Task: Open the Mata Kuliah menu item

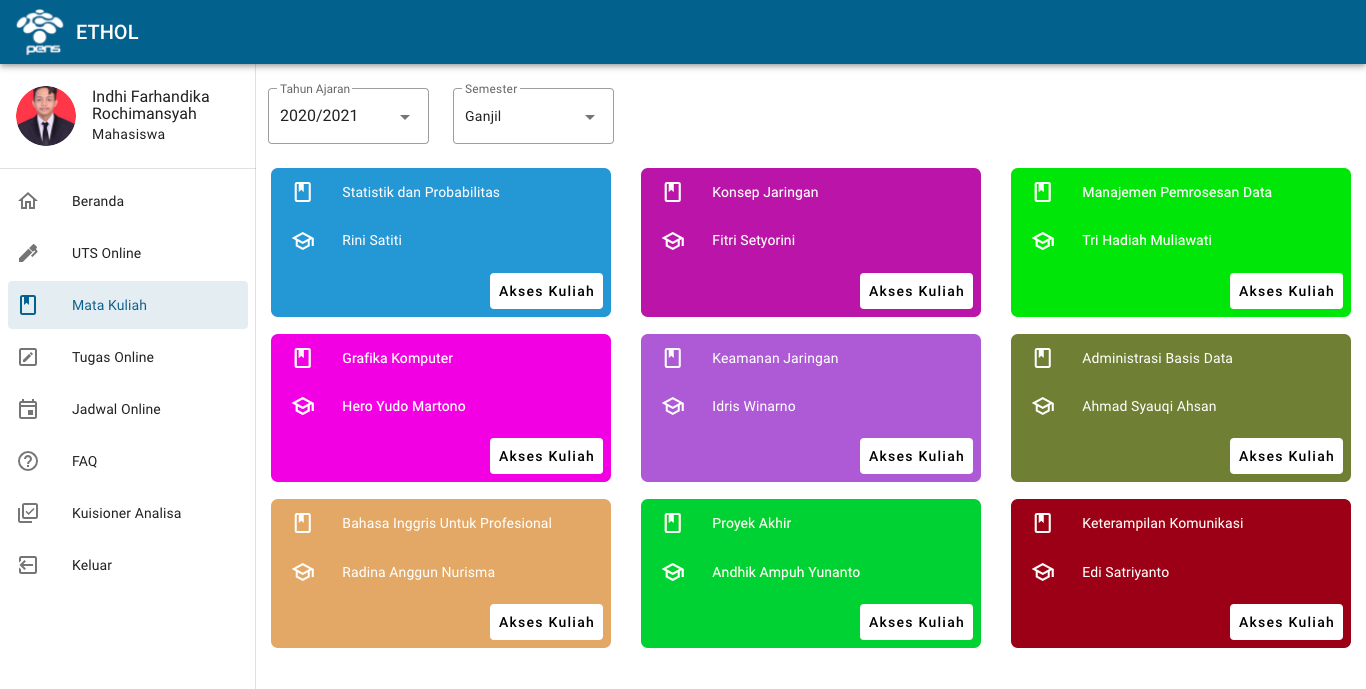Action: 128,305
